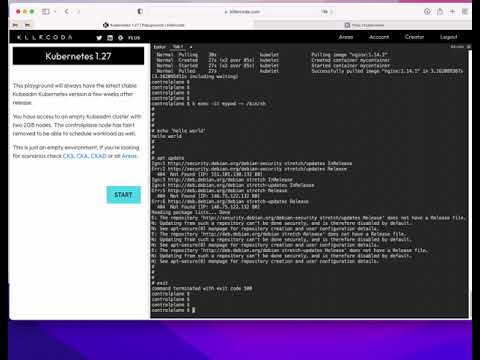Open the Account menu item

[379, 37]
